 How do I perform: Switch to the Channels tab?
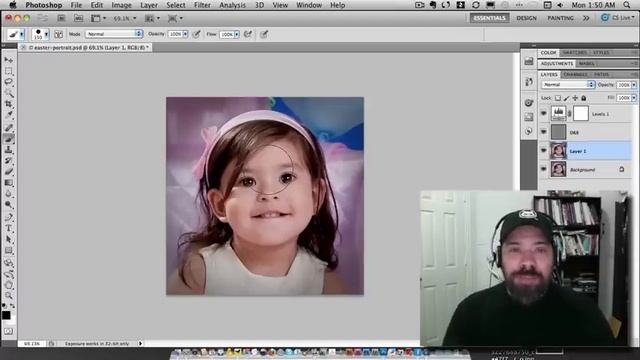(575, 74)
